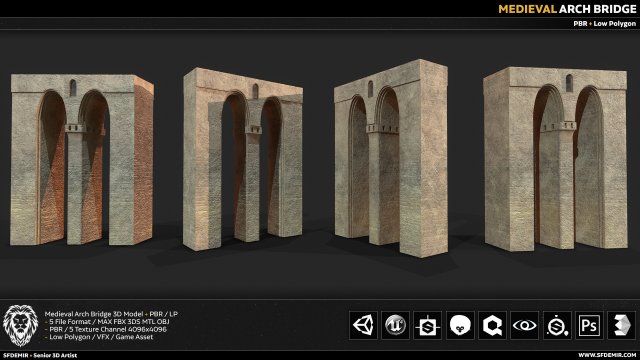
Task: Select the Quixel logo icon
Action: tap(492, 325)
